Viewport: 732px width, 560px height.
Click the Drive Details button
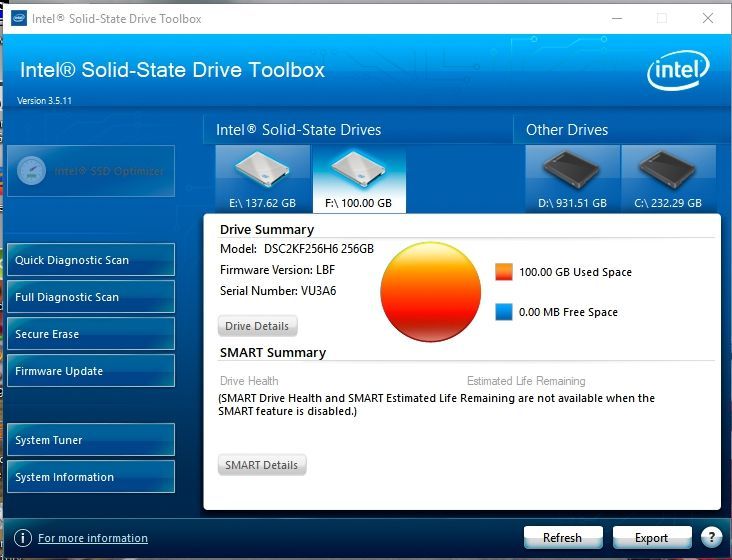(x=257, y=326)
